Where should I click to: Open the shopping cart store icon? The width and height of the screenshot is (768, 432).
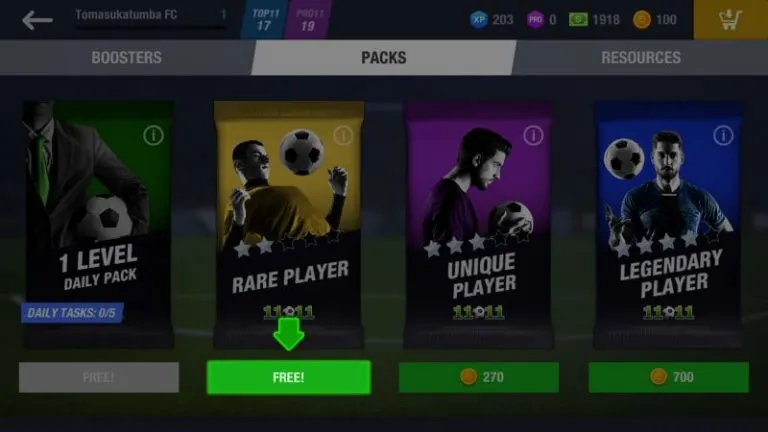point(730,20)
